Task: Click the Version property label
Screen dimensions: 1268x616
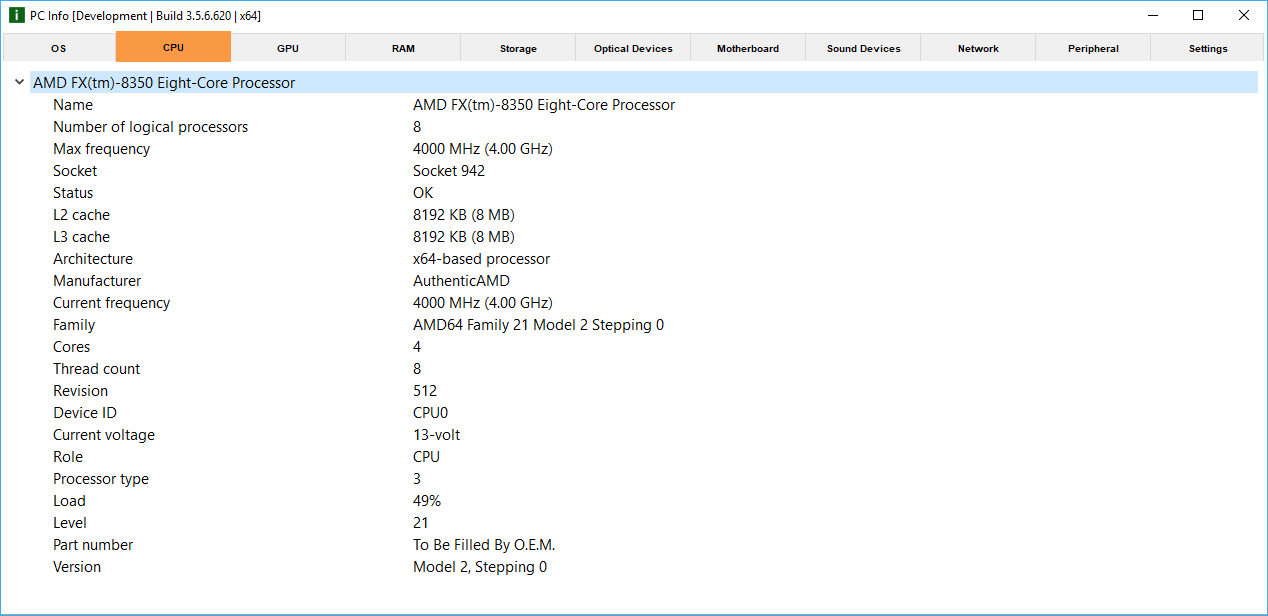Action: click(x=77, y=567)
